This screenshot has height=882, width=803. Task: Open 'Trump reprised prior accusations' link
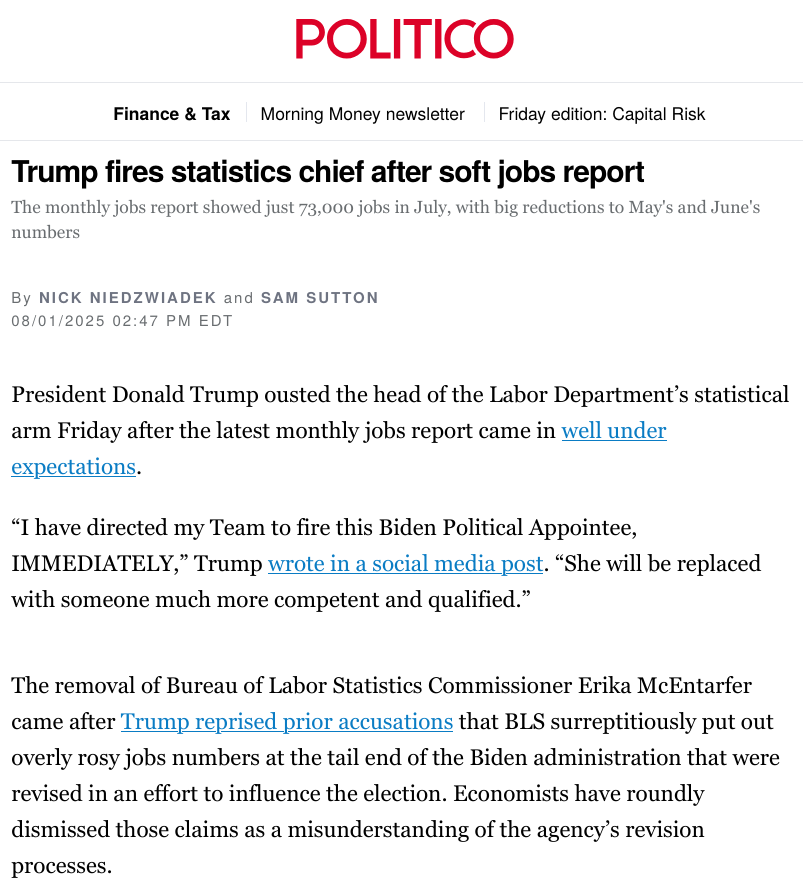[x=287, y=721]
